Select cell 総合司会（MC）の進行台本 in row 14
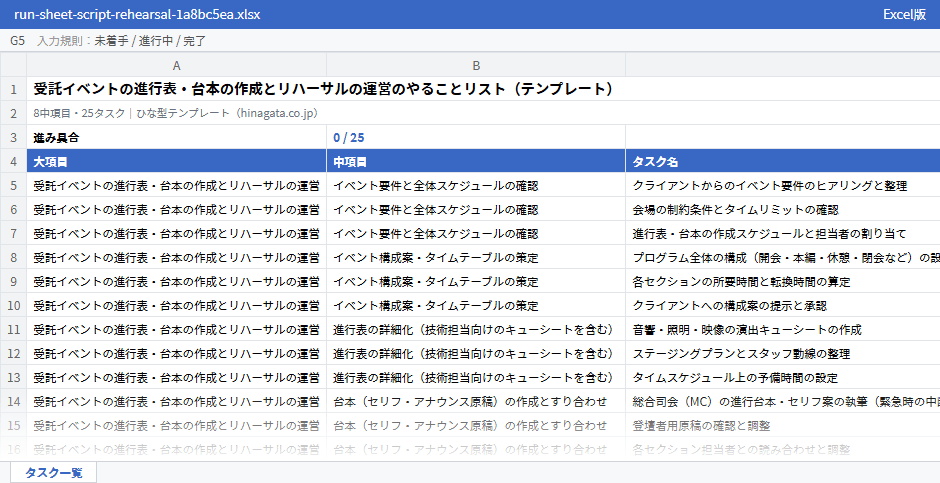The width and height of the screenshot is (940, 483). [x=783, y=401]
